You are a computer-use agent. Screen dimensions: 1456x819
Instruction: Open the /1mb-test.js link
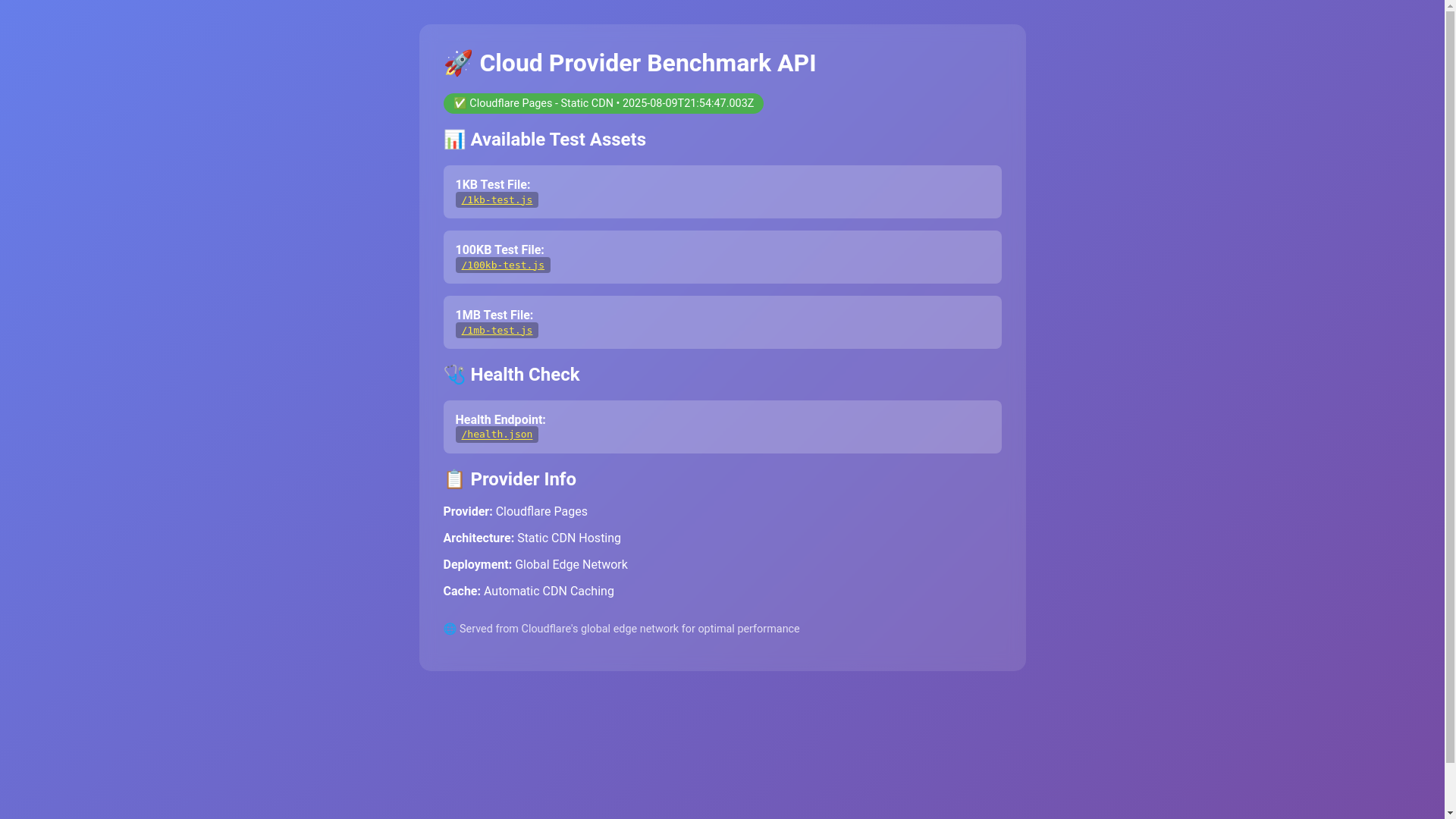(x=497, y=331)
